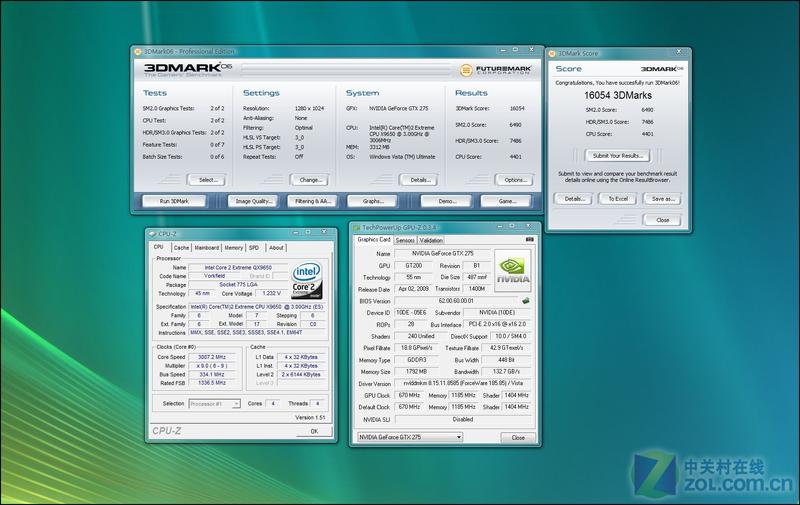Click the "16054 3DMarks" score text
The width and height of the screenshot is (800, 505).
pyautogui.click(x=617, y=95)
